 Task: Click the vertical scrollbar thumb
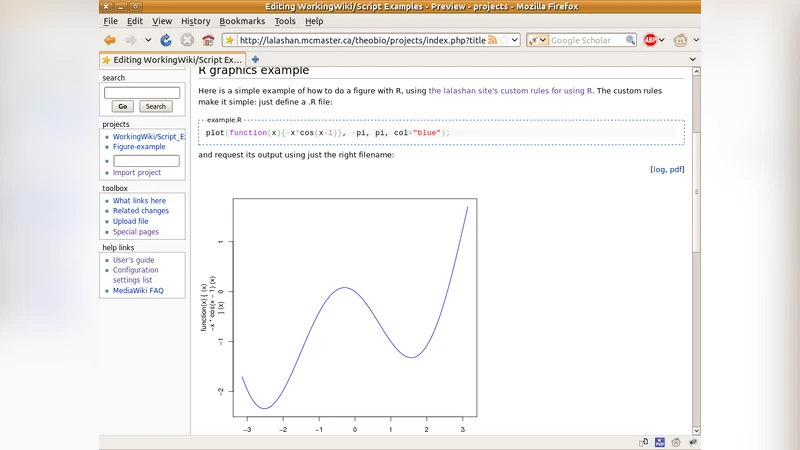(696, 191)
